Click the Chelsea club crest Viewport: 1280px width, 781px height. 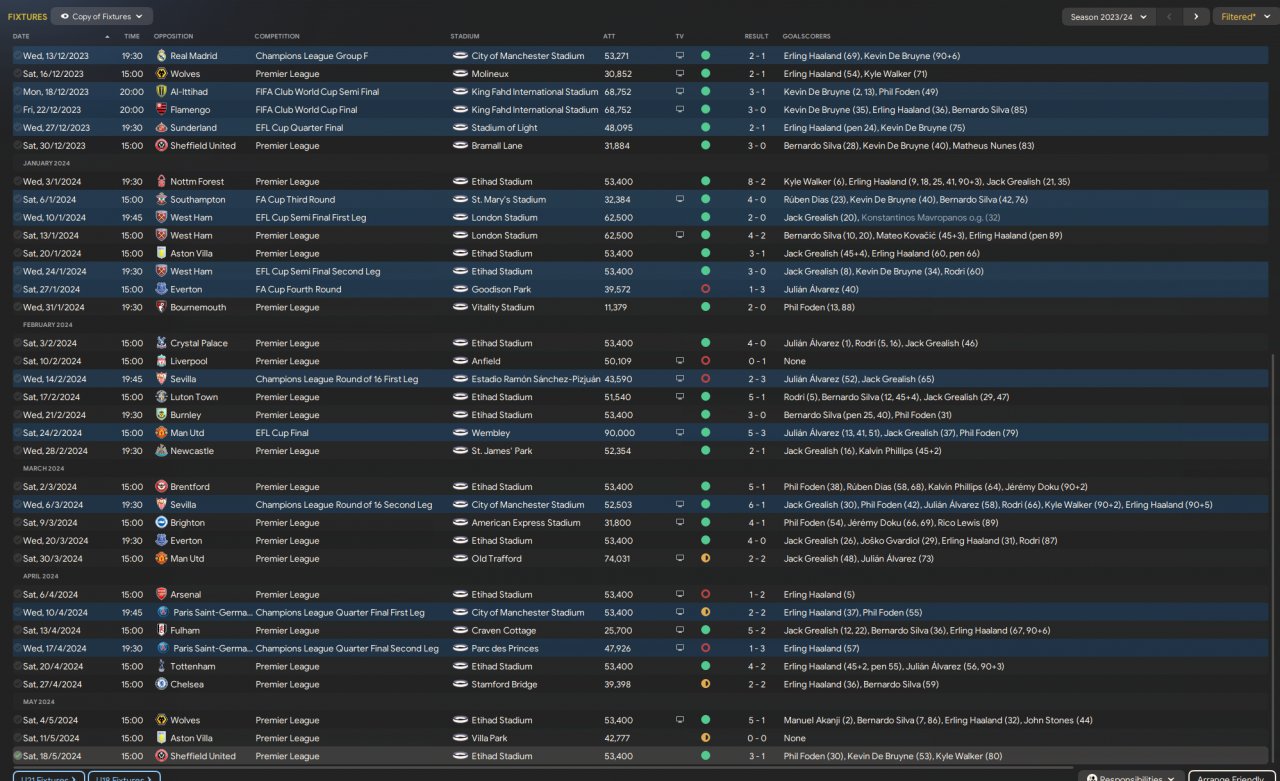(x=162, y=685)
